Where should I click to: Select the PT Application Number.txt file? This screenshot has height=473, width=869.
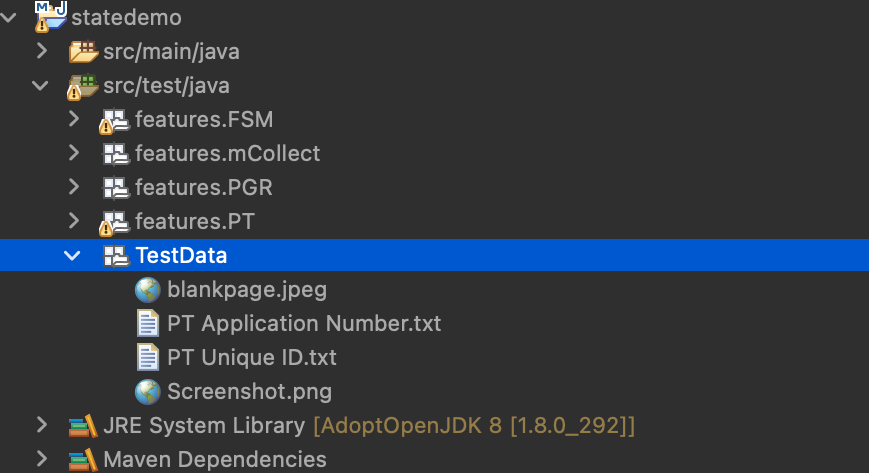pos(304,324)
